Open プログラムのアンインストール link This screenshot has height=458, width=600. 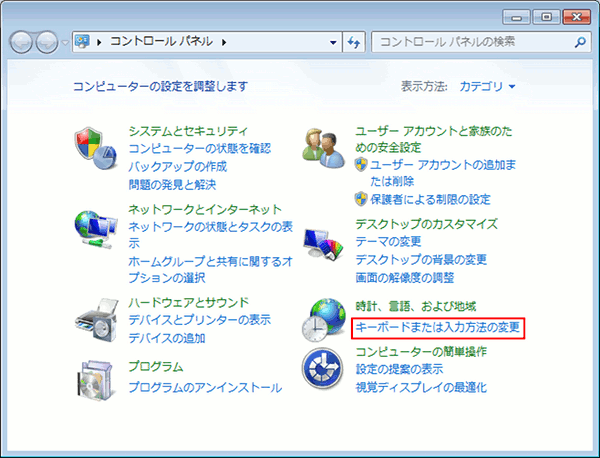pyautogui.click(x=199, y=387)
